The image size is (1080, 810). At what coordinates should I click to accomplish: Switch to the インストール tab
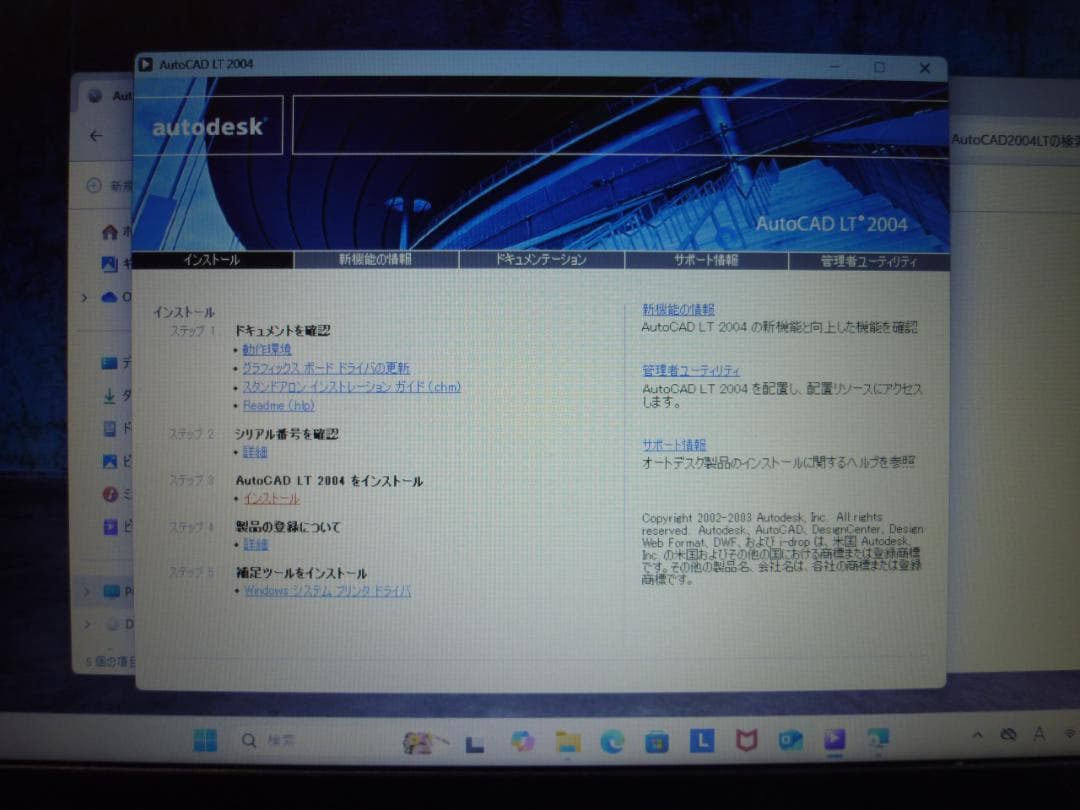point(212,260)
